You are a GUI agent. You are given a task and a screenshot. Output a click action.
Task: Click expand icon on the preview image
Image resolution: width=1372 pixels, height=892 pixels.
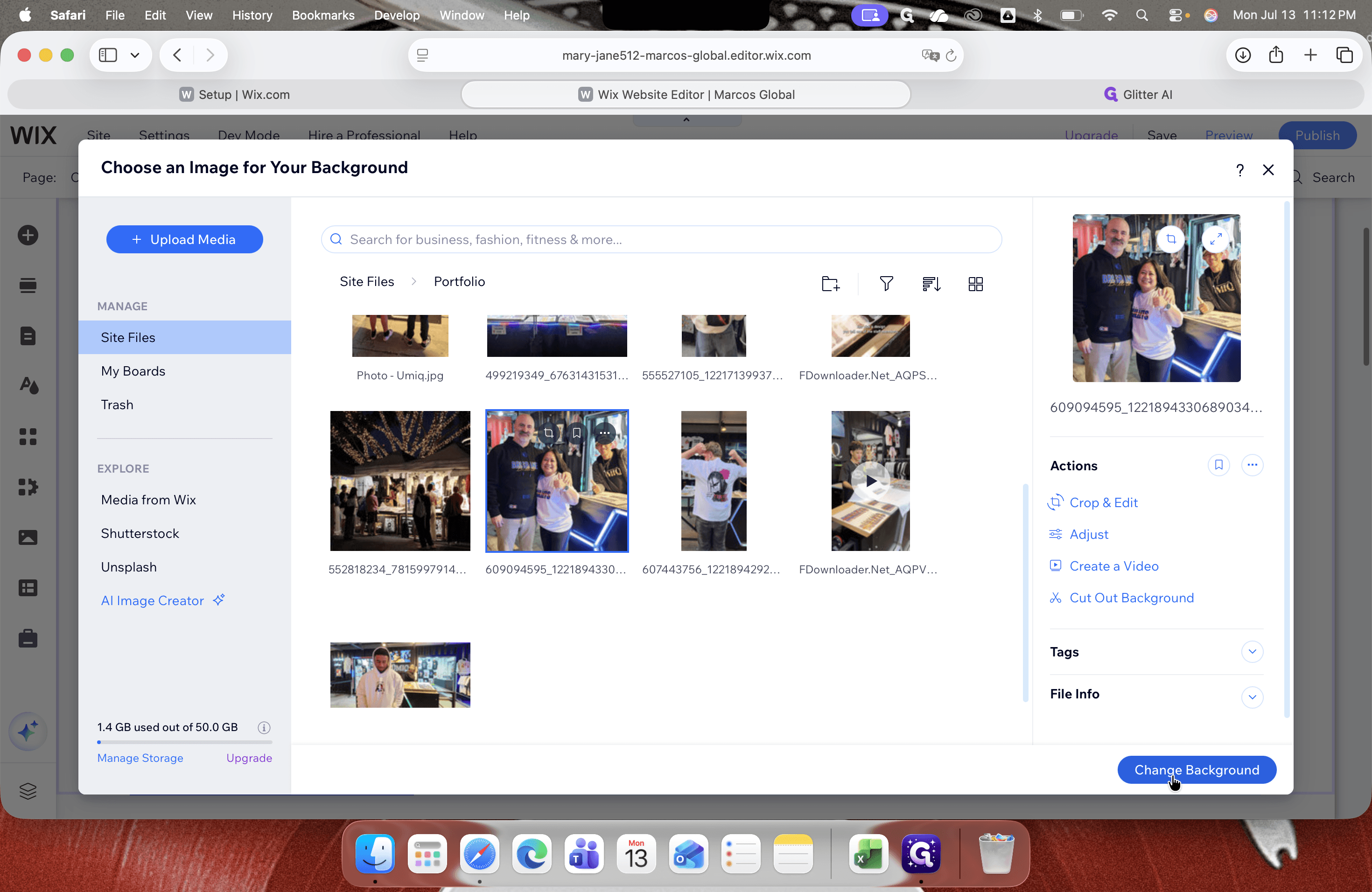coord(1216,238)
